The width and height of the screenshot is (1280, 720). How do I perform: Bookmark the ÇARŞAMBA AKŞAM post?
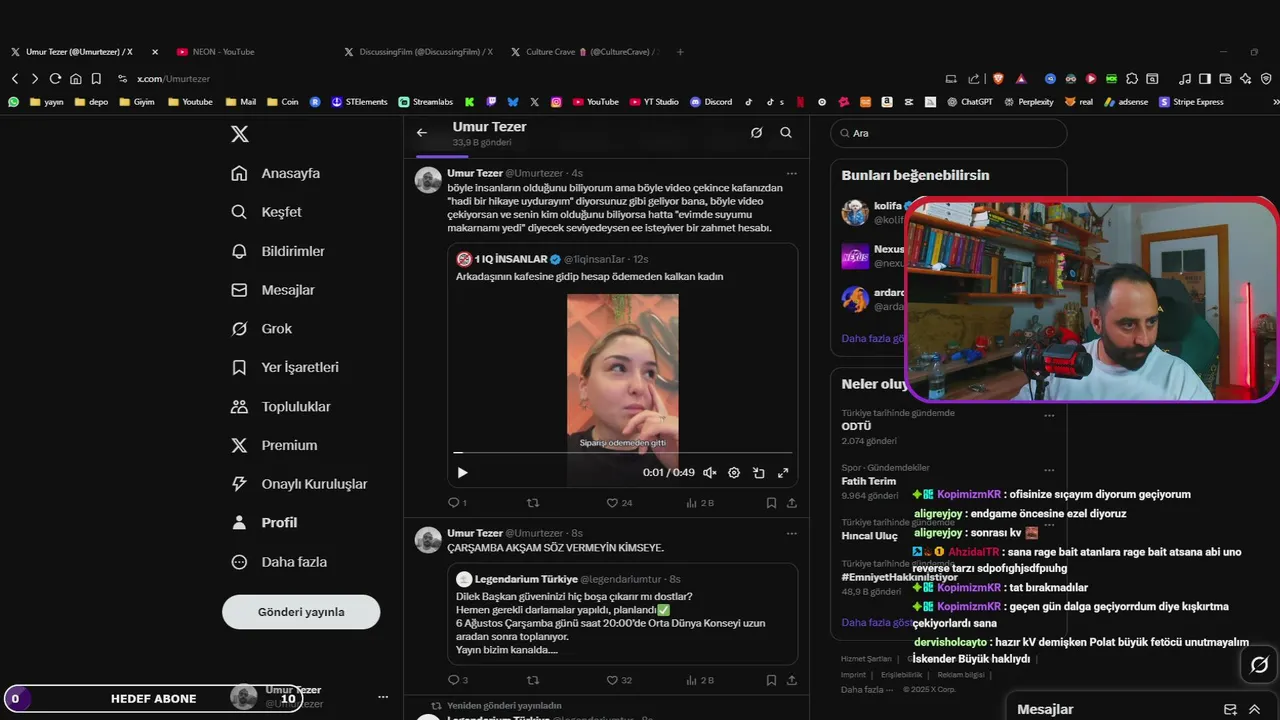[x=771, y=680]
